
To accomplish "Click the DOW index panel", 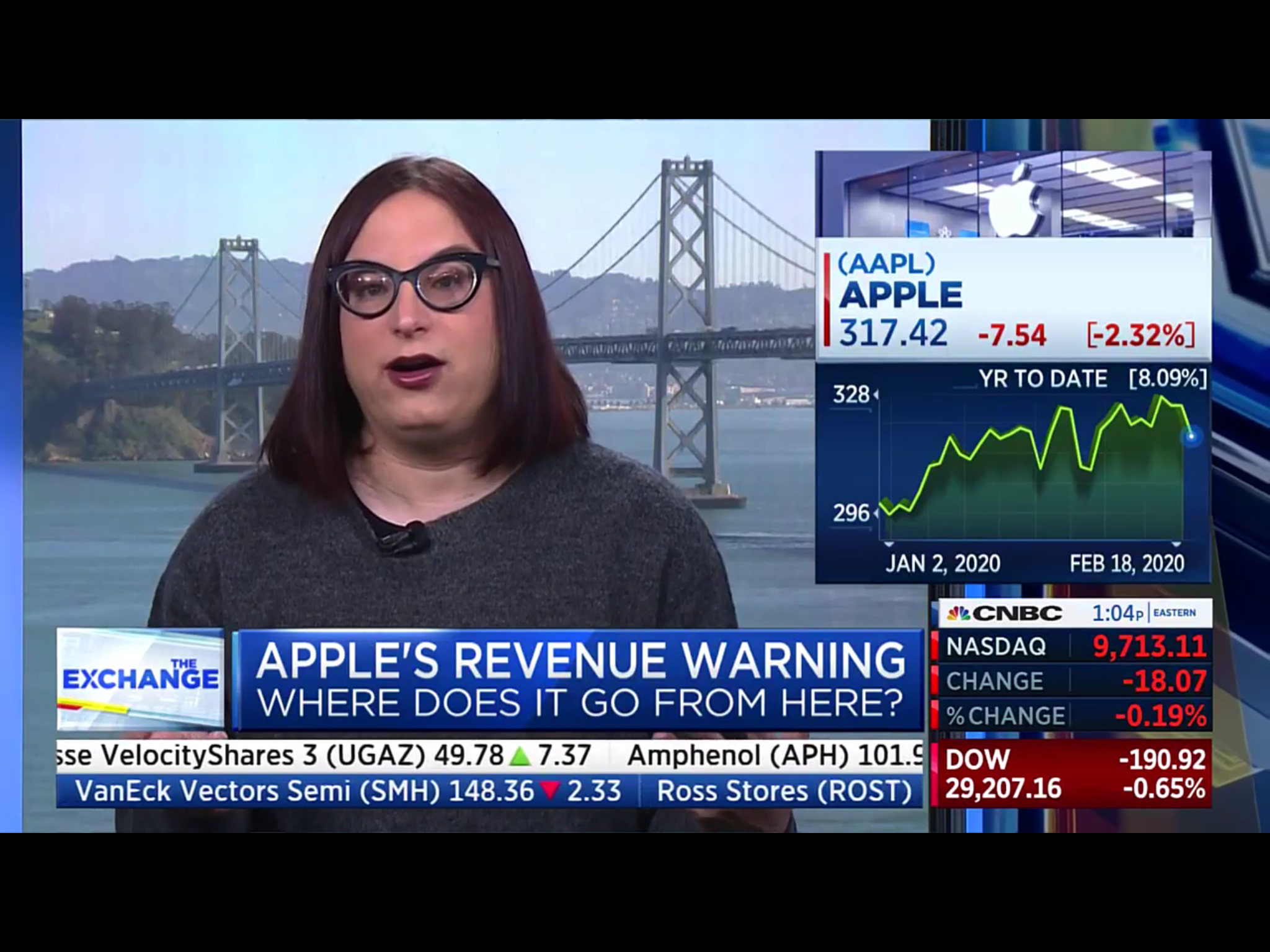I will pyautogui.click(x=1074, y=773).
